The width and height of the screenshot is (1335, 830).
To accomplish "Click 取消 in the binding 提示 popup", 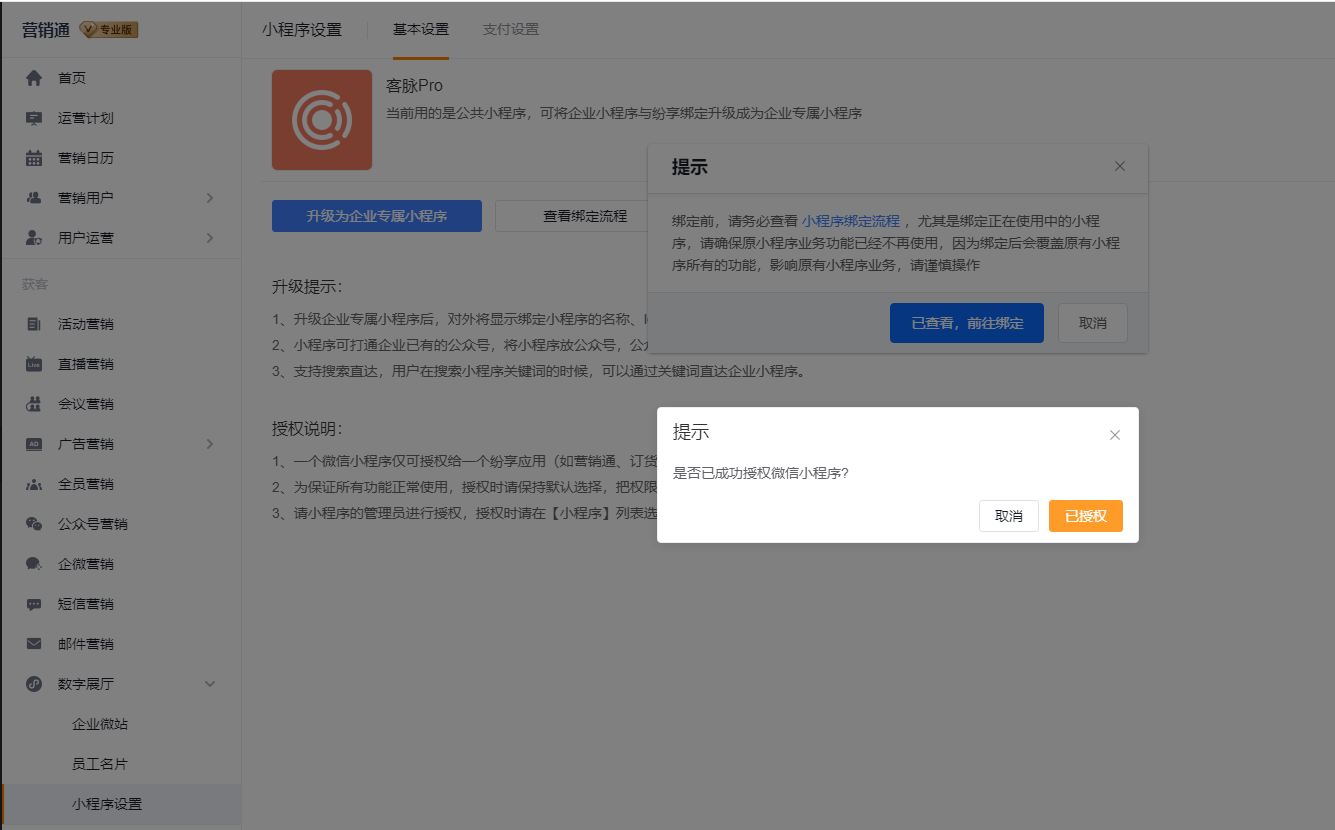I will (x=1093, y=323).
